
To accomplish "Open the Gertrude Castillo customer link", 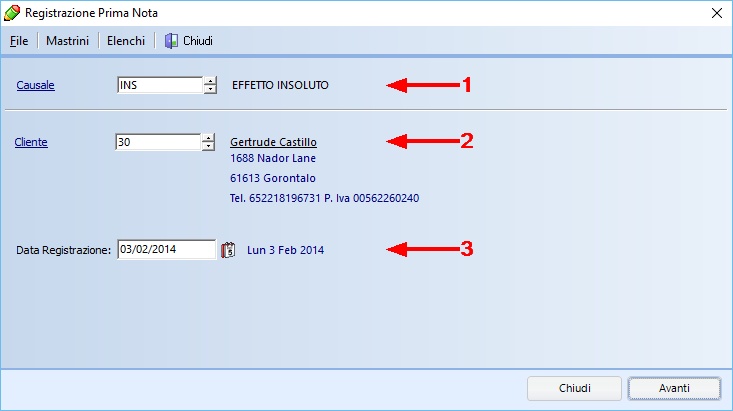I will coord(273,143).
